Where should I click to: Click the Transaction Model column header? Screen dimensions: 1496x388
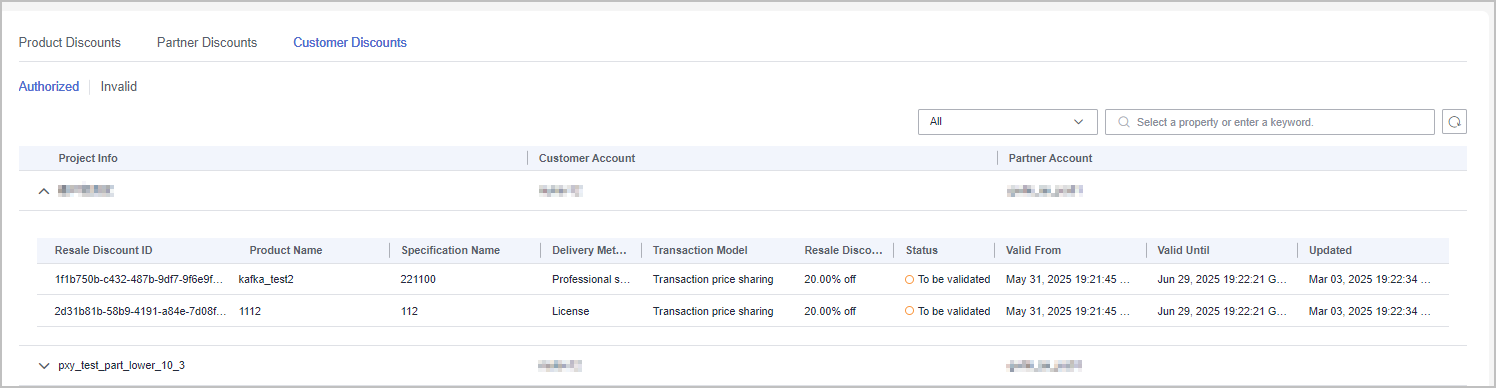click(x=700, y=250)
